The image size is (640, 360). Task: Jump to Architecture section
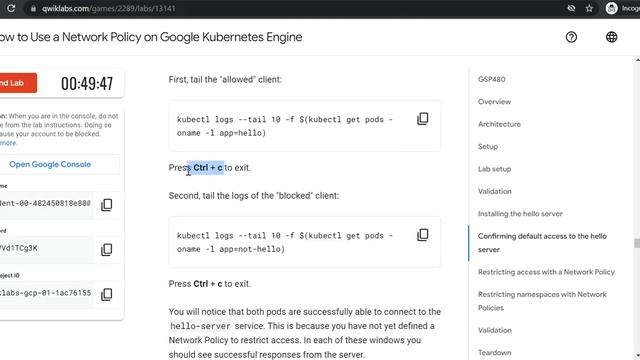[499, 124]
